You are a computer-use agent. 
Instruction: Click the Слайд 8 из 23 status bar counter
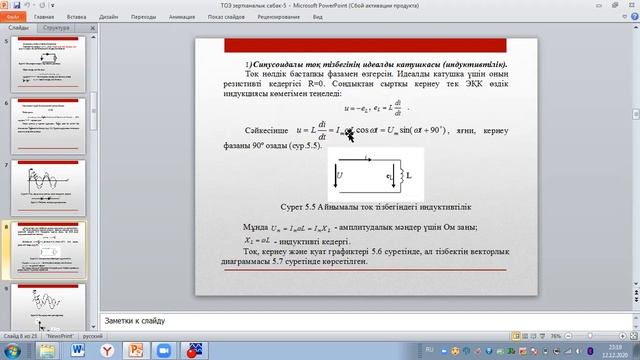tap(20, 336)
